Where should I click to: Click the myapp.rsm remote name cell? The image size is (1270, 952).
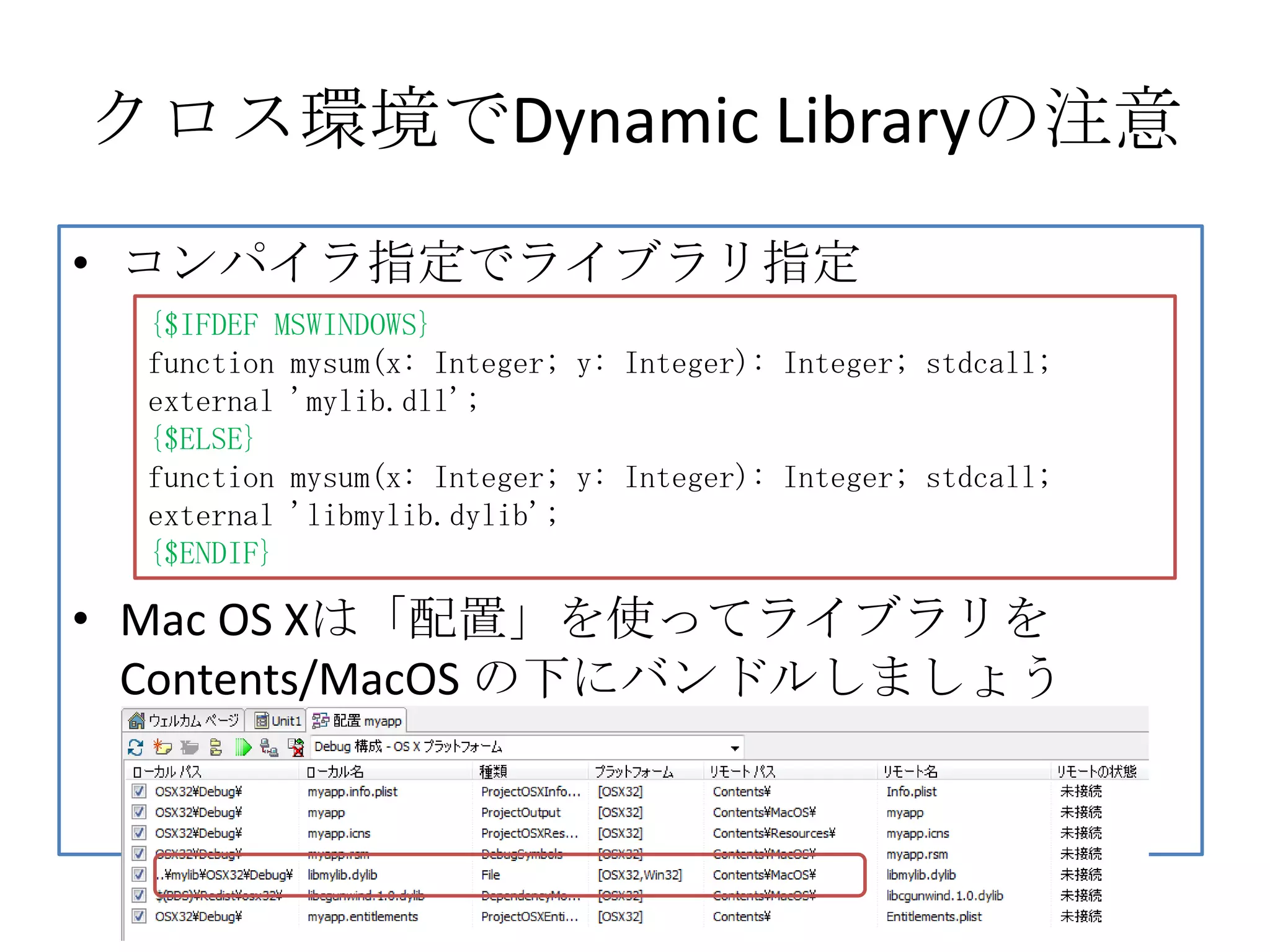[x=917, y=854]
